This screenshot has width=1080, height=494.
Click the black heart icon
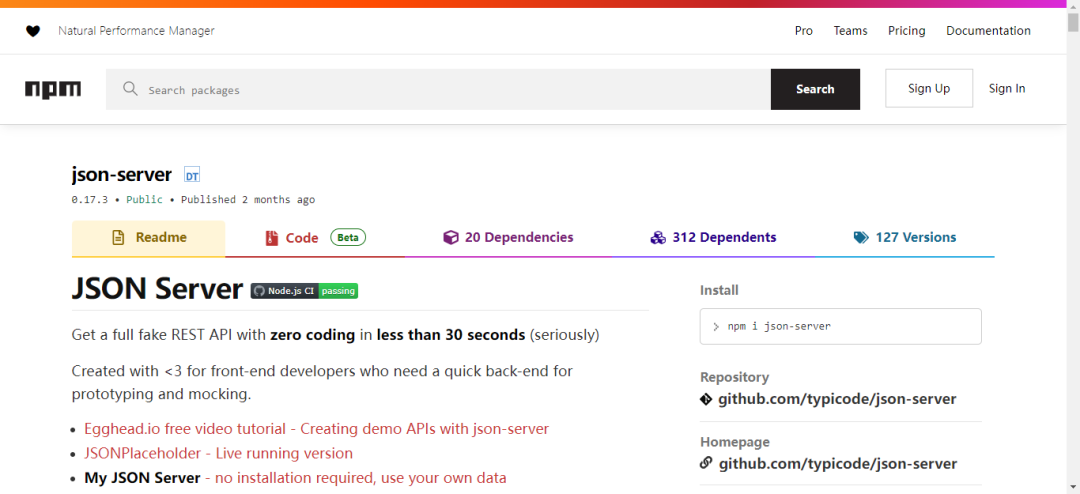33,31
